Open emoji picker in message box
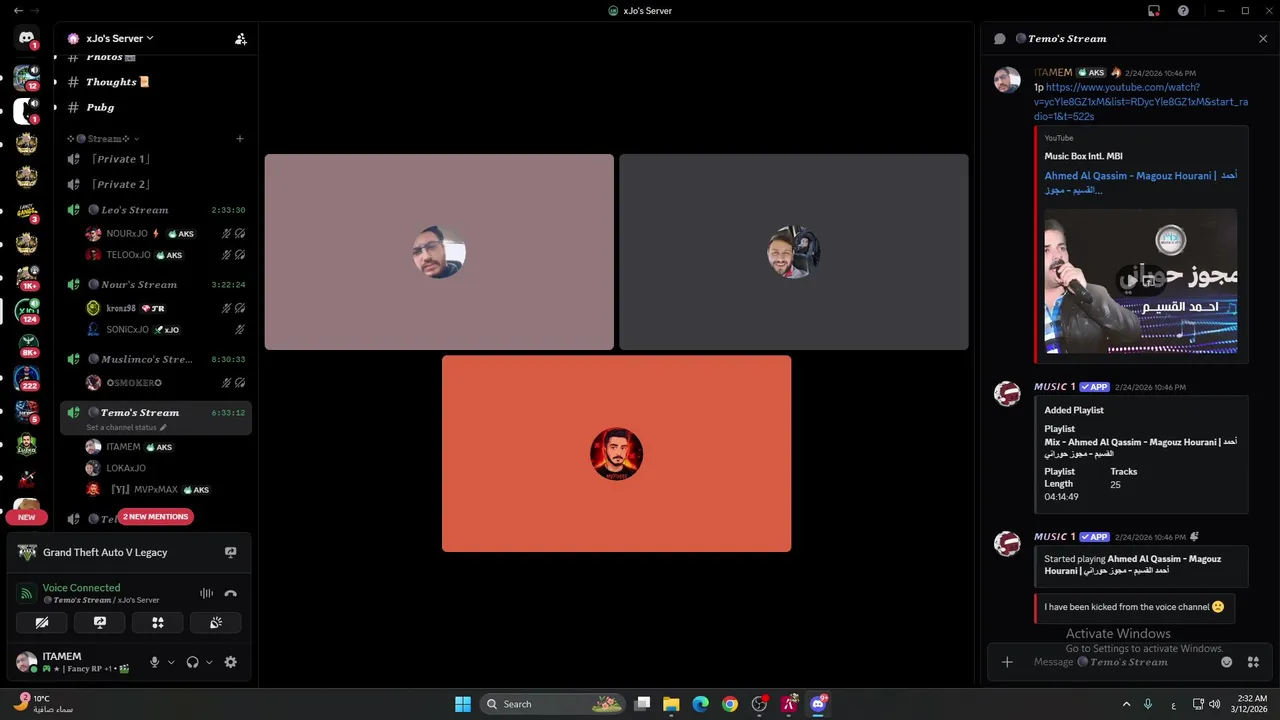The width and height of the screenshot is (1280, 720). pyautogui.click(x=1227, y=662)
